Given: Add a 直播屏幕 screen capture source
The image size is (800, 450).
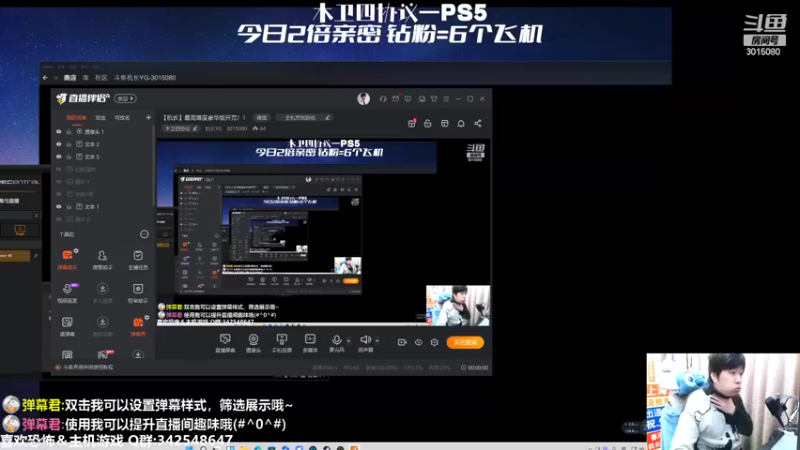Looking at the screenshot, I should 225,343.
